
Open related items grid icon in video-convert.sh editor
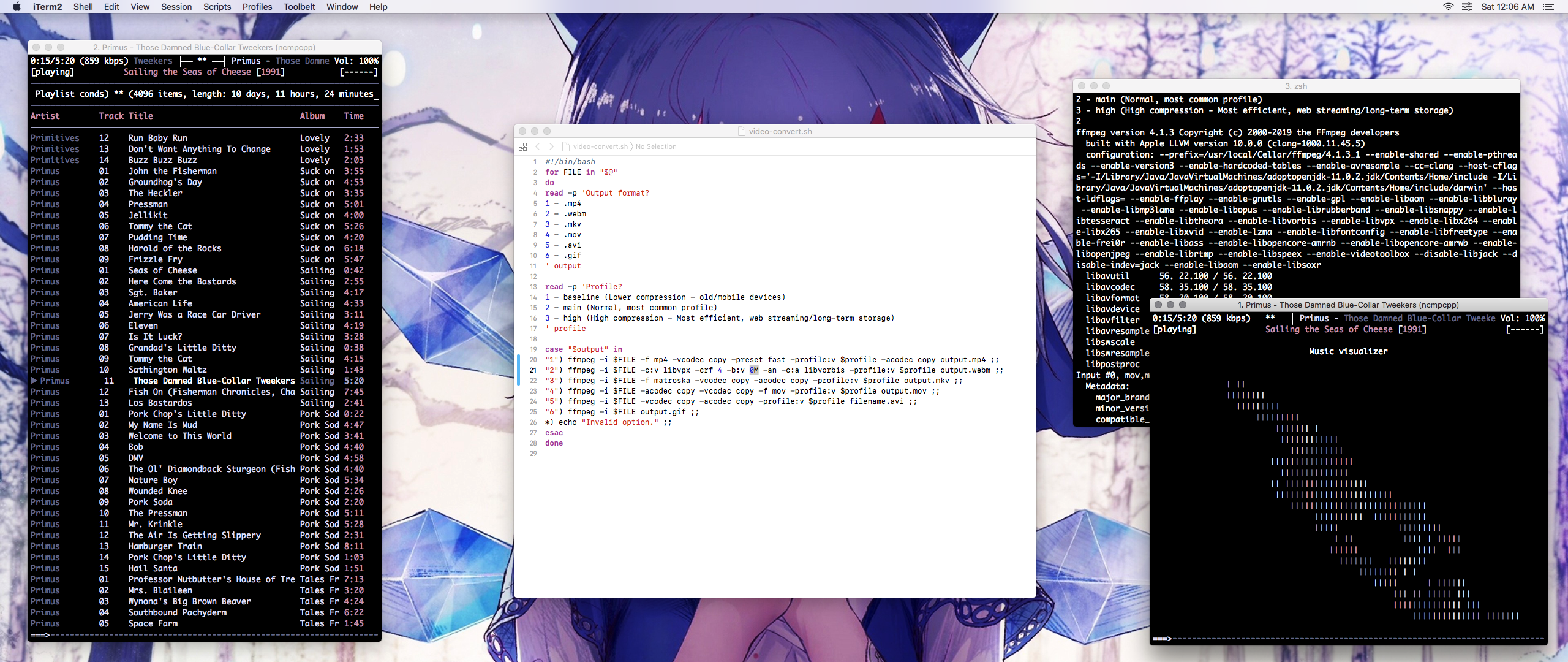coord(522,146)
